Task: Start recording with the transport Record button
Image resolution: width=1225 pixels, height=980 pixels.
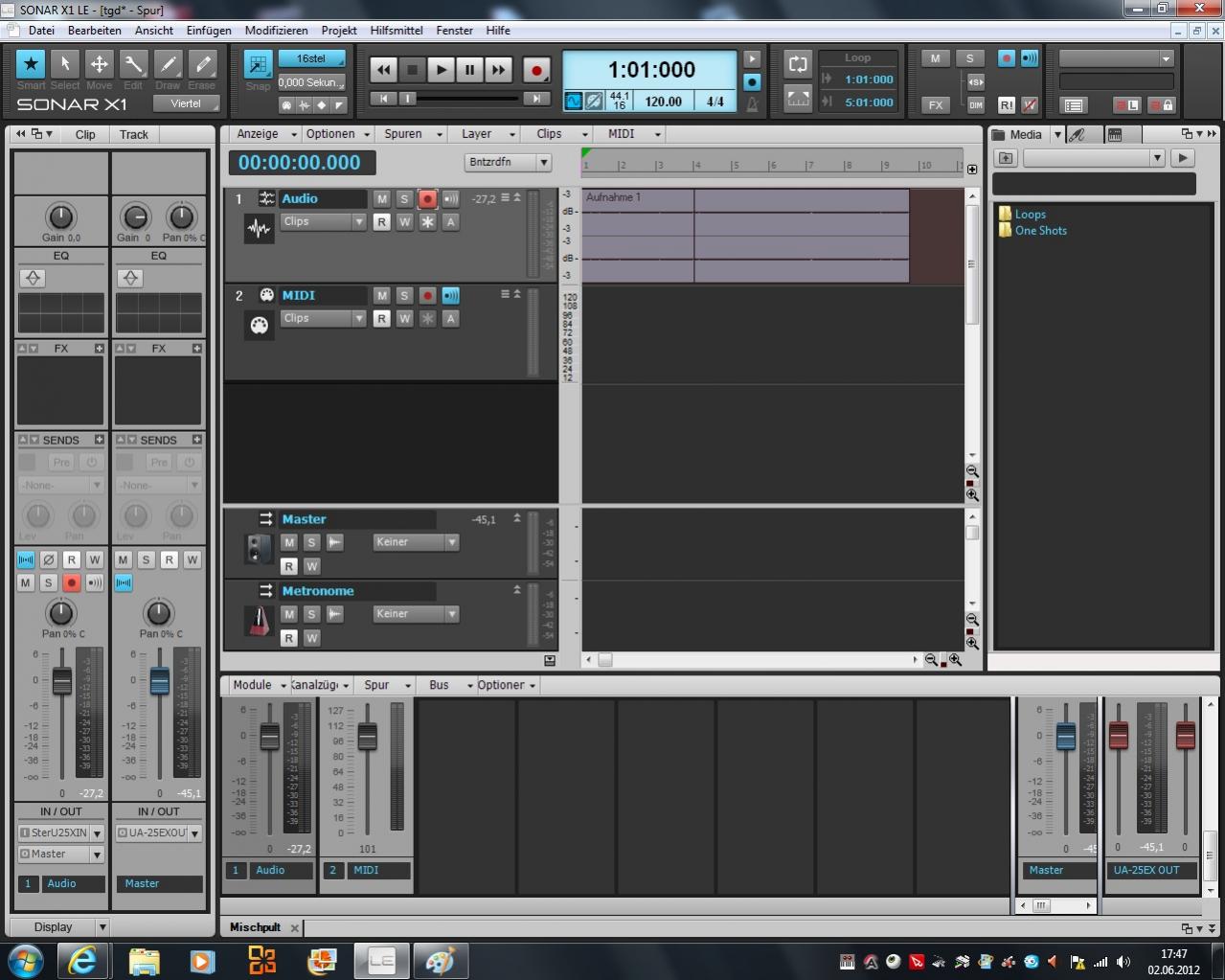Action: click(x=536, y=70)
